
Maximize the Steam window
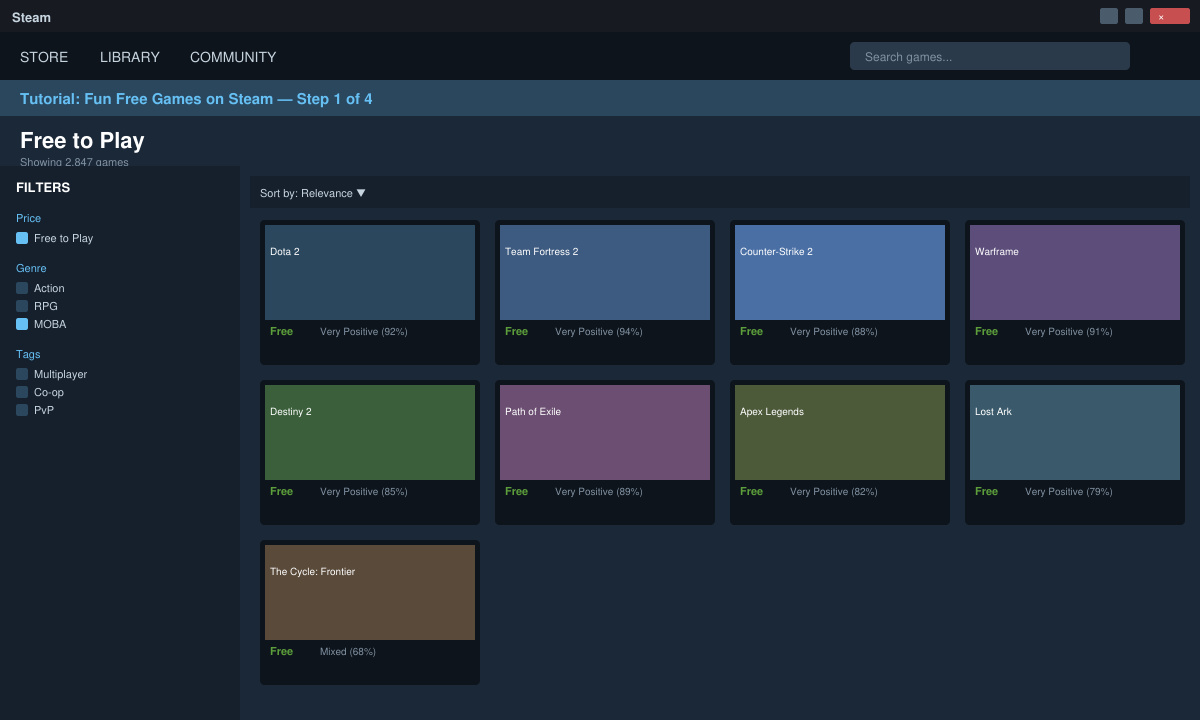point(1134,16)
